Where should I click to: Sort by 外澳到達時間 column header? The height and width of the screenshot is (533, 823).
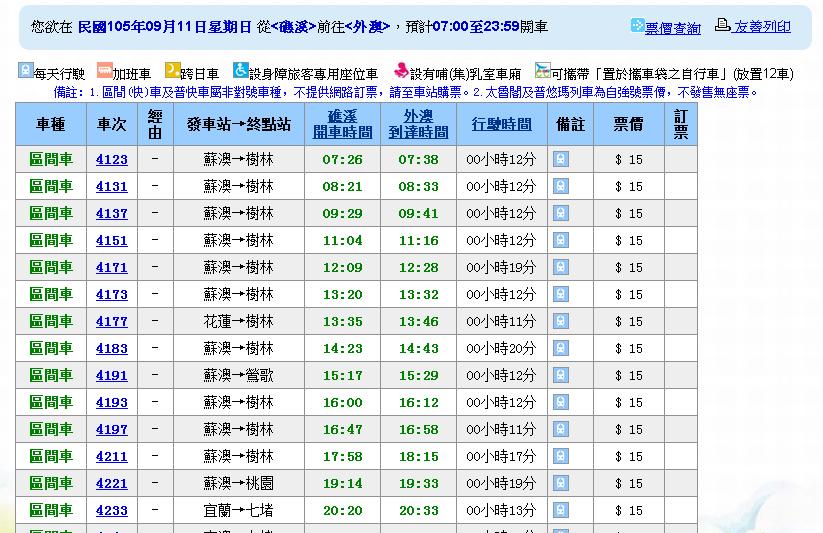(x=418, y=124)
